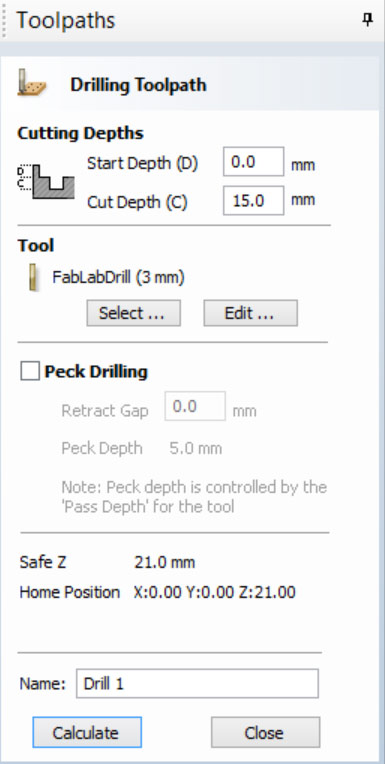Click the Cut Depth input field

(x=253, y=200)
